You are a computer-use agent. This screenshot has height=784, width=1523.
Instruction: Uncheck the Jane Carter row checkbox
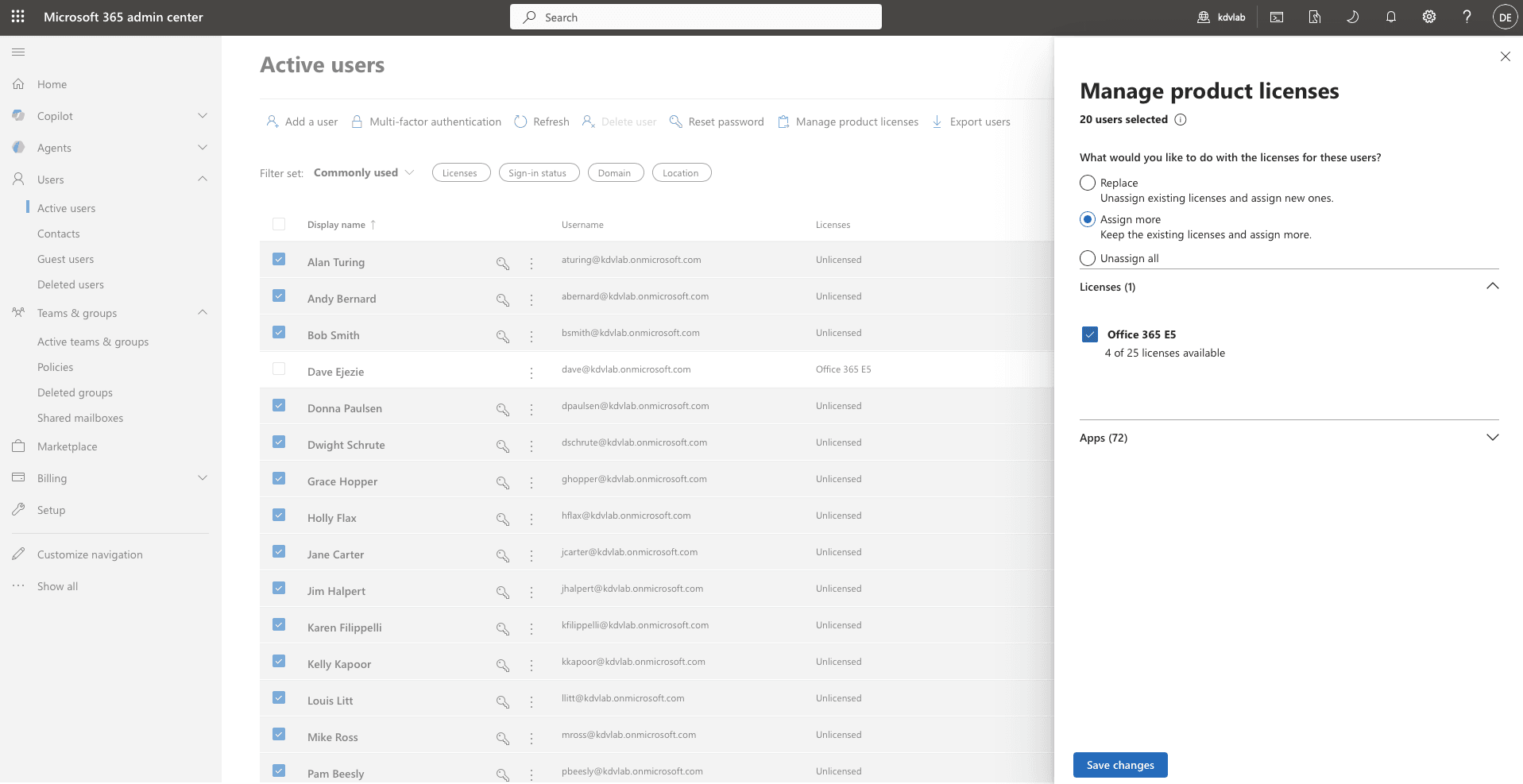(x=279, y=551)
